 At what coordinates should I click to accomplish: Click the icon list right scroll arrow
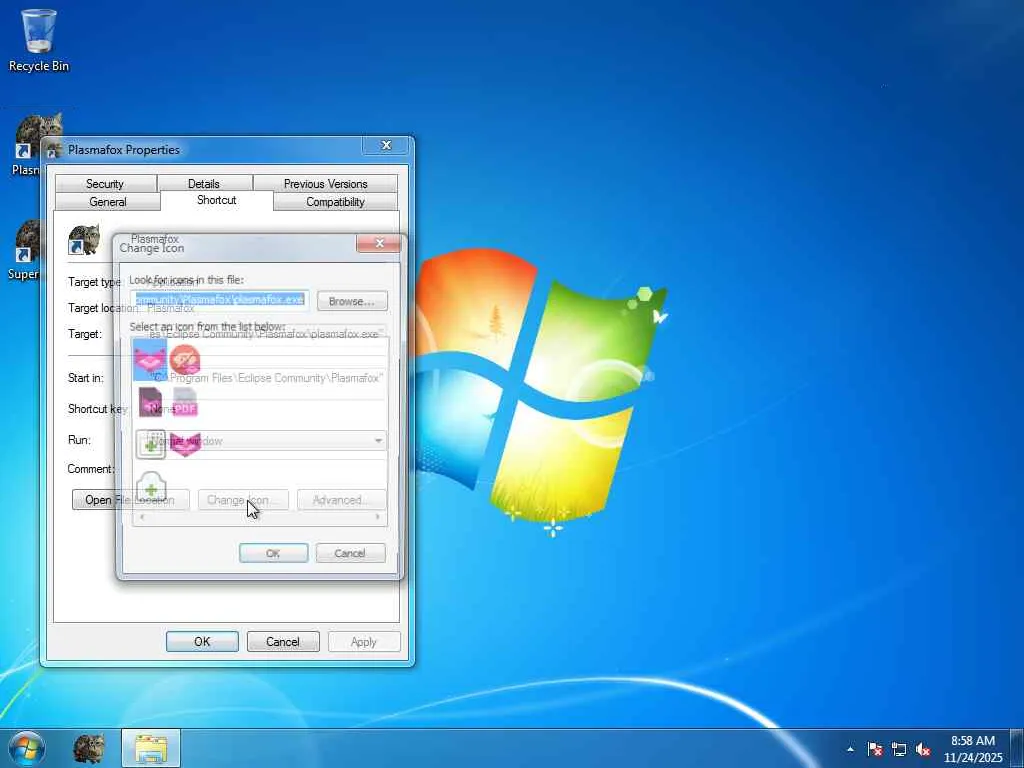(x=377, y=517)
